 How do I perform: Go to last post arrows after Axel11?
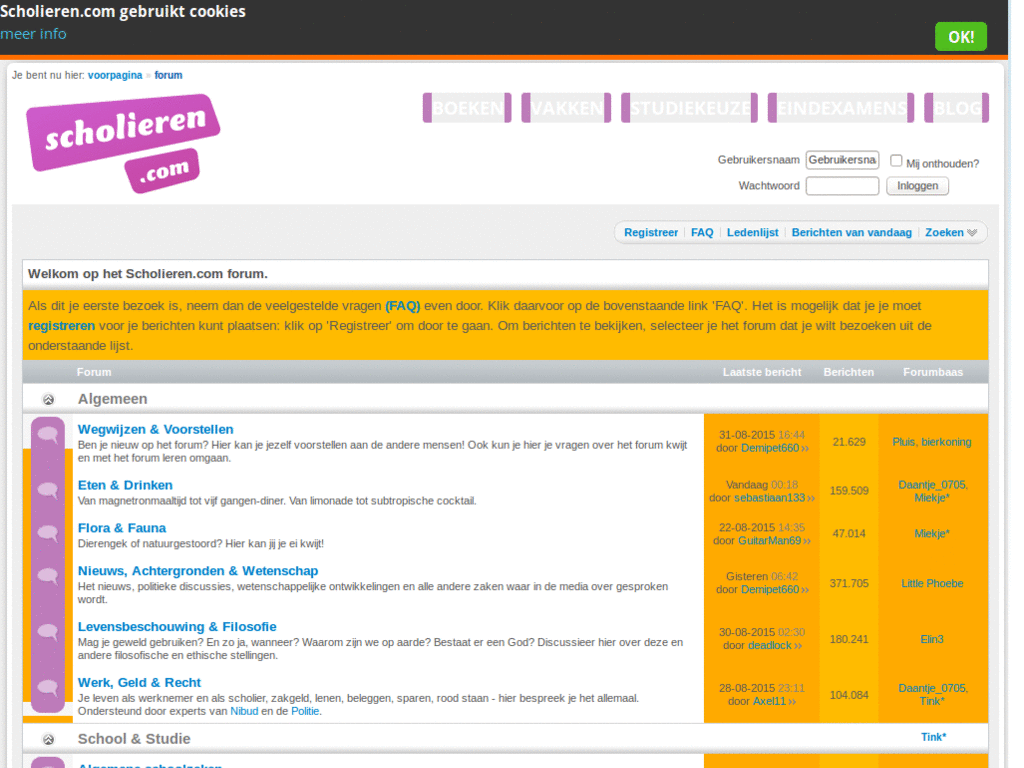792,702
